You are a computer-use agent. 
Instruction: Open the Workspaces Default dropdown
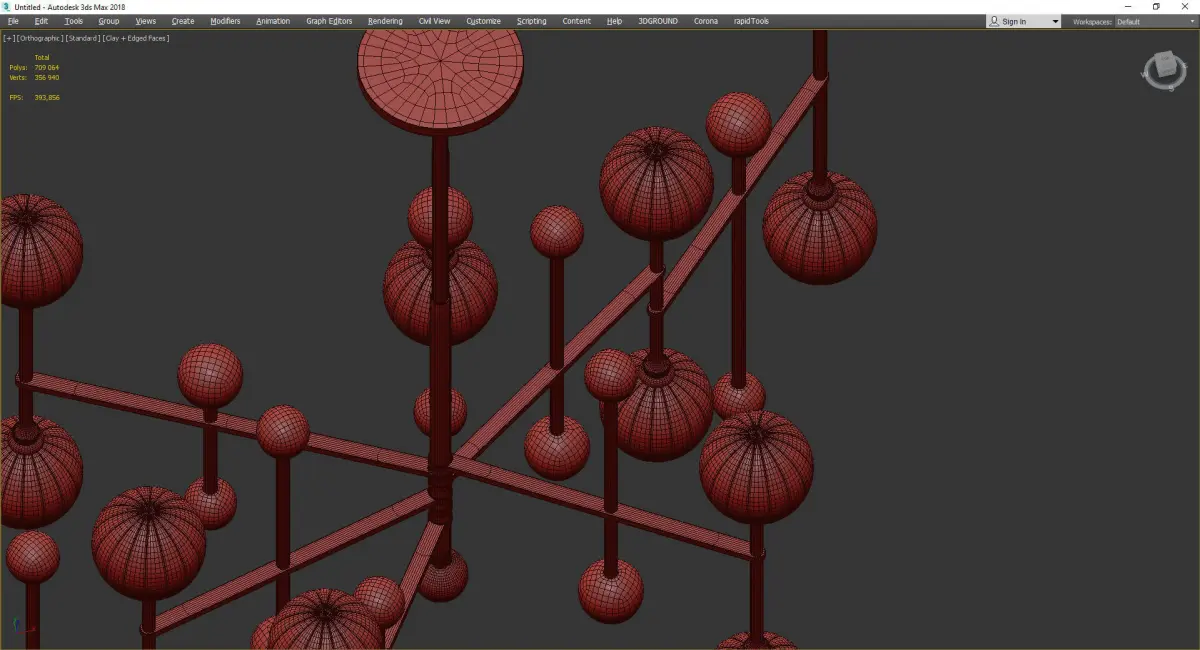point(1155,21)
